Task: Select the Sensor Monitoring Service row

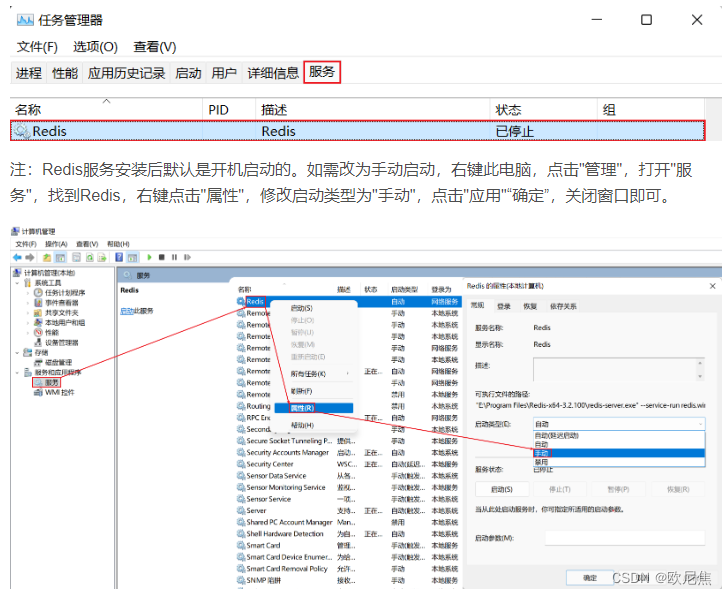Action: (349, 487)
